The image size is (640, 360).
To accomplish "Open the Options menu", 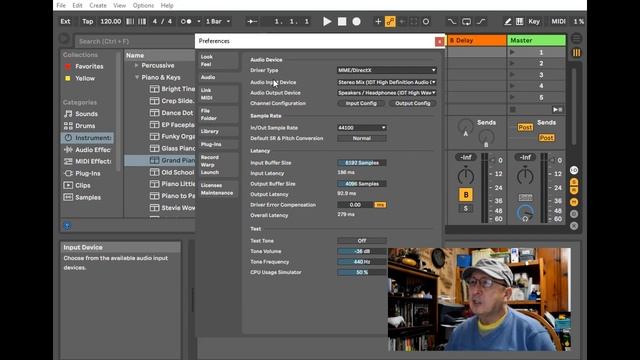I will [143, 5].
